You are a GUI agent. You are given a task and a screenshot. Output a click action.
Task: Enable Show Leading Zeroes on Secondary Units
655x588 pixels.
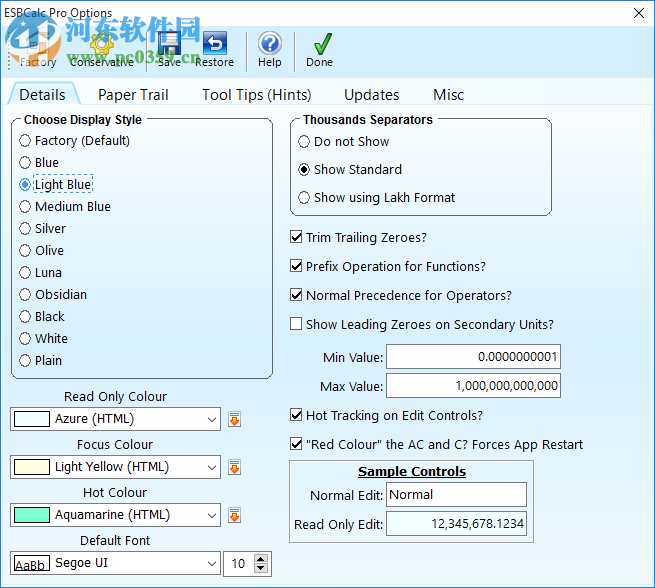[x=296, y=324]
